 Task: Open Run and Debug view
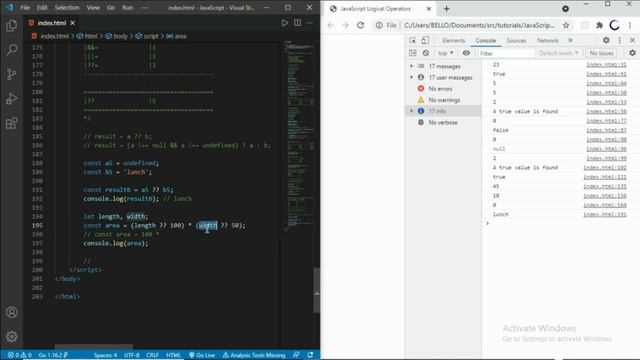click(11, 99)
